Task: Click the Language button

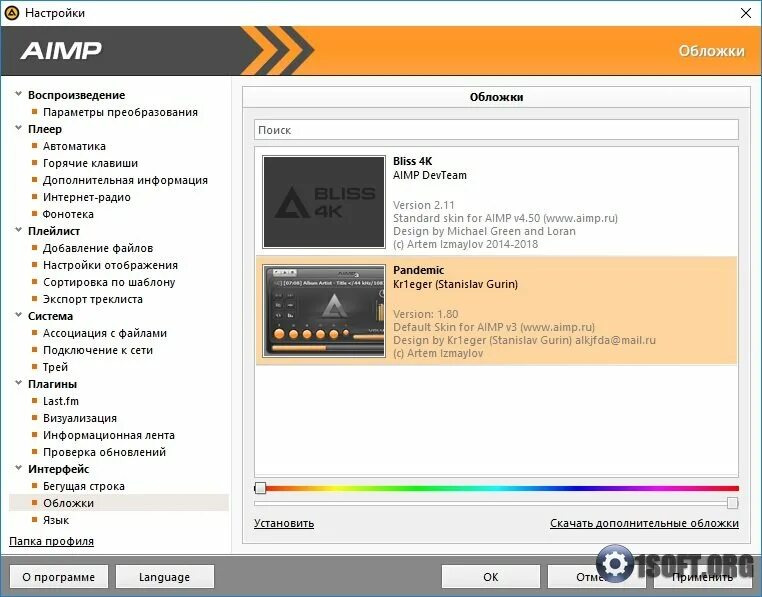Action: click(x=165, y=577)
